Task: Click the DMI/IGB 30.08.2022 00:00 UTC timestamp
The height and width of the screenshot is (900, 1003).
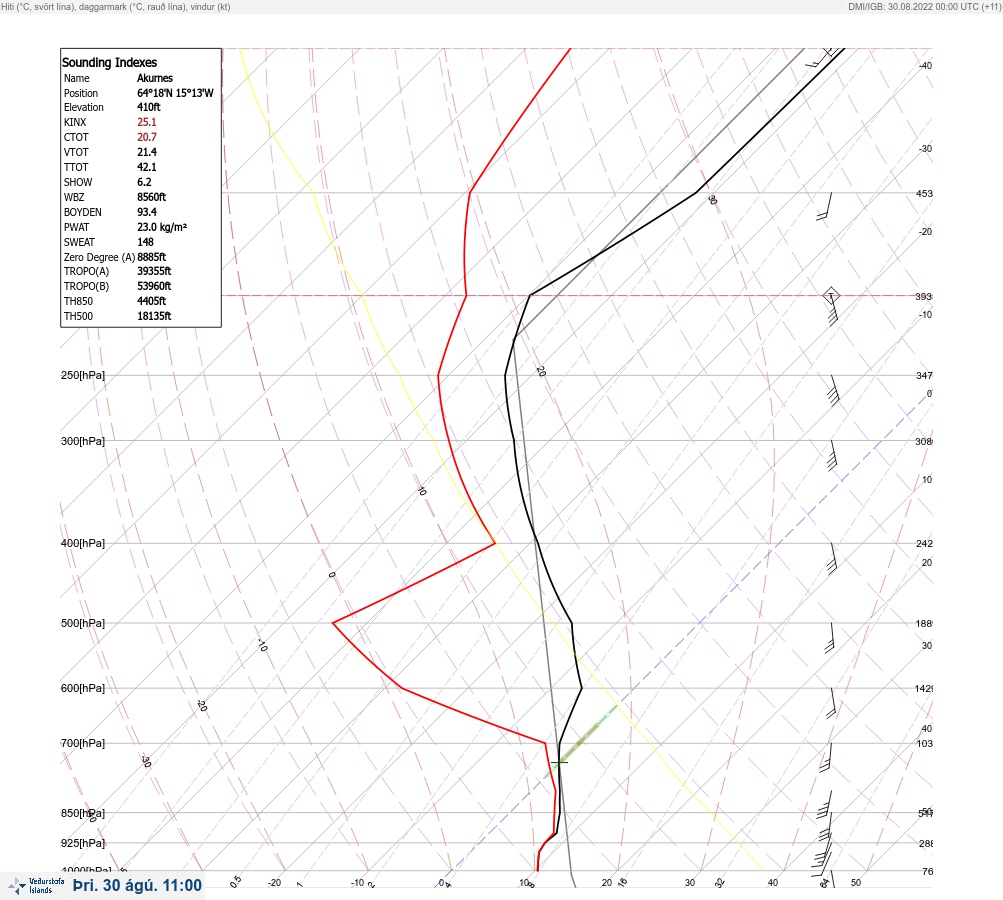Action: coord(924,6)
